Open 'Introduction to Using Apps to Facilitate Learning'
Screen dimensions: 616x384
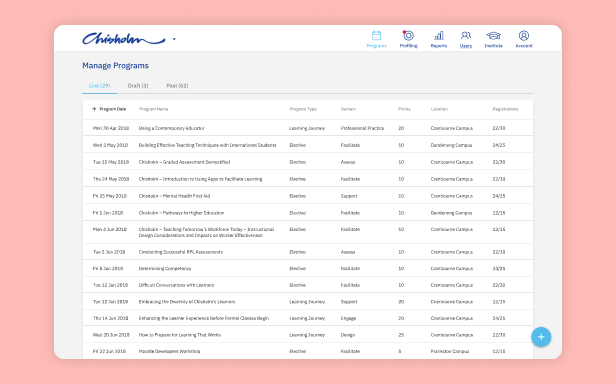point(200,179)
